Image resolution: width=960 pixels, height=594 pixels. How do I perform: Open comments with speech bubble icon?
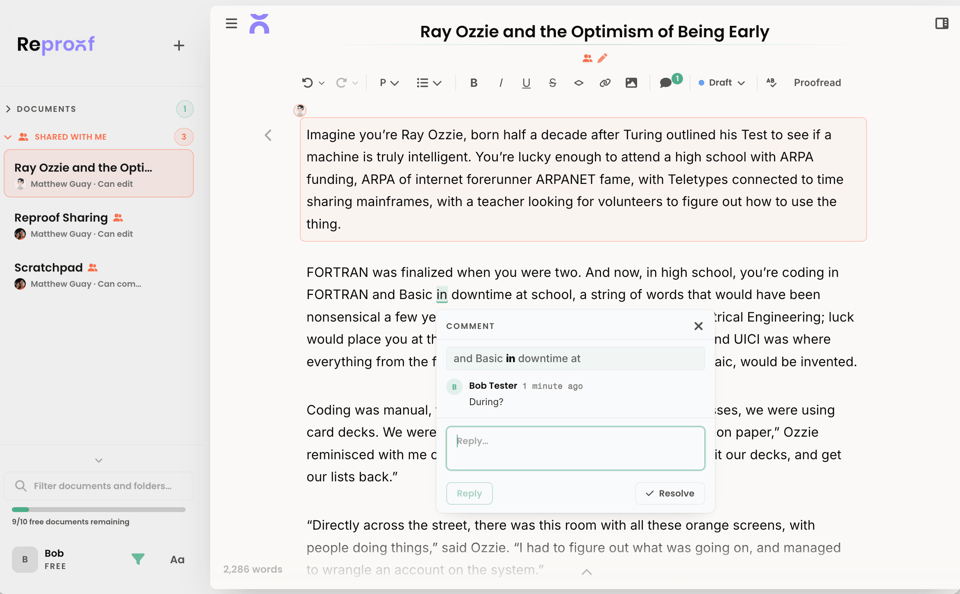(x=666, y=83)
